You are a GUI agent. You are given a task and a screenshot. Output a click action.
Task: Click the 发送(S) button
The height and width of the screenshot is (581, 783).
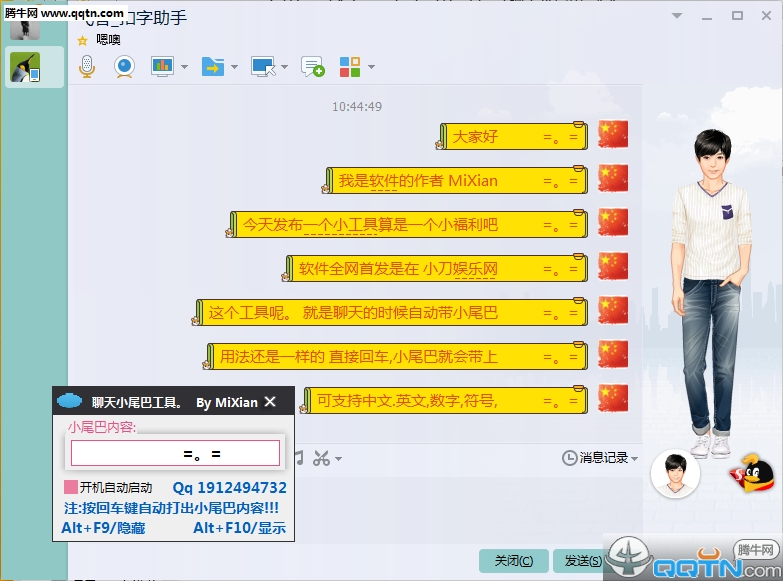582,561
